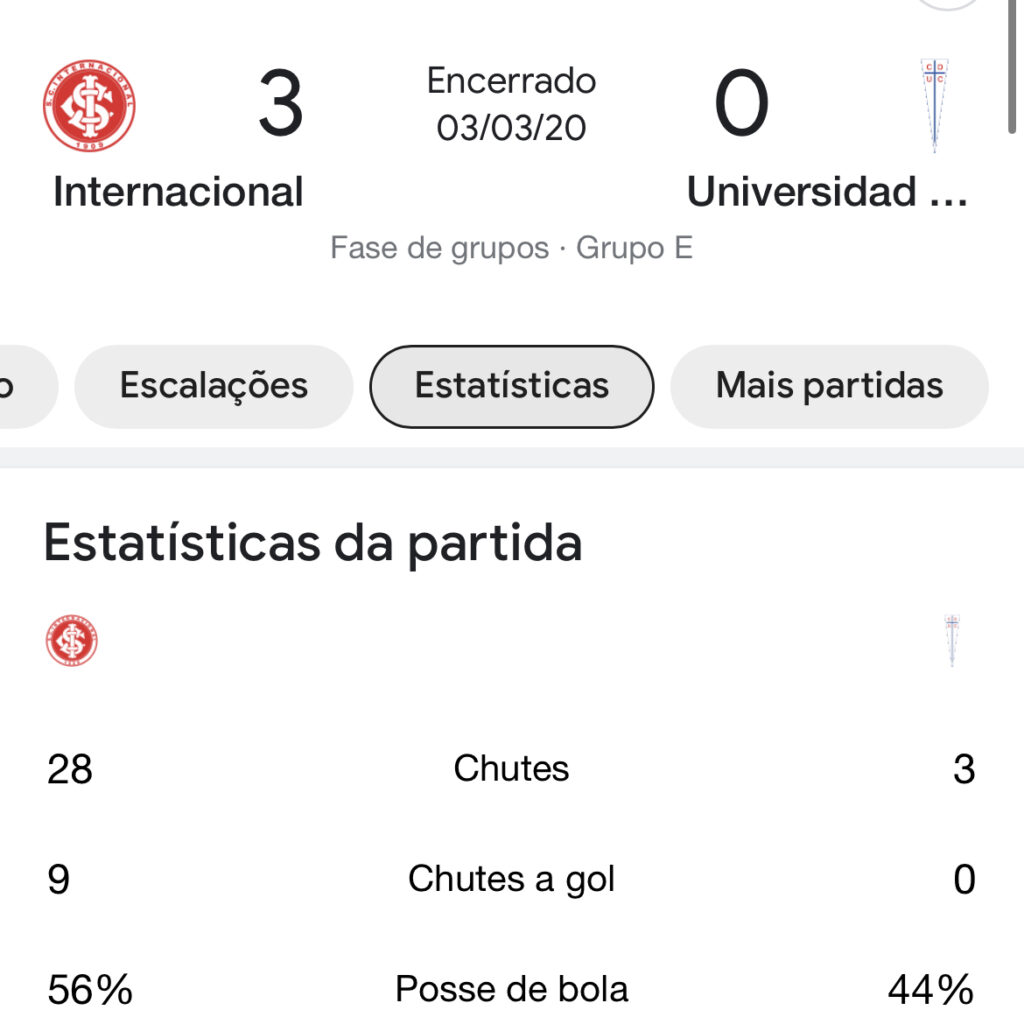Open Fase de grupos · Grupo E link
The height and width of the screenshot is (1017, 1024).
tap(511, 248)
